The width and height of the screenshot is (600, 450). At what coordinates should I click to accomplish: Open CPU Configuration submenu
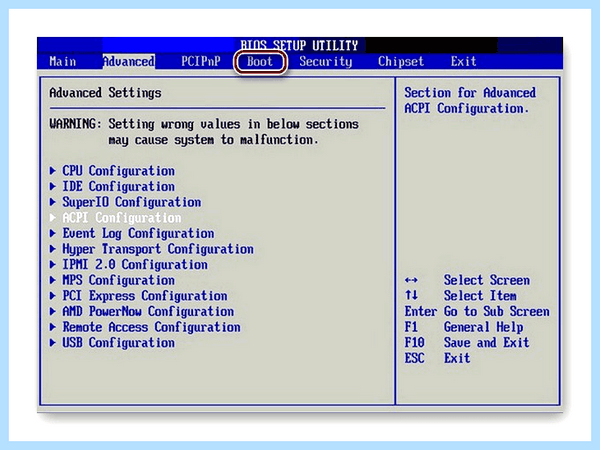coord(119,171)
